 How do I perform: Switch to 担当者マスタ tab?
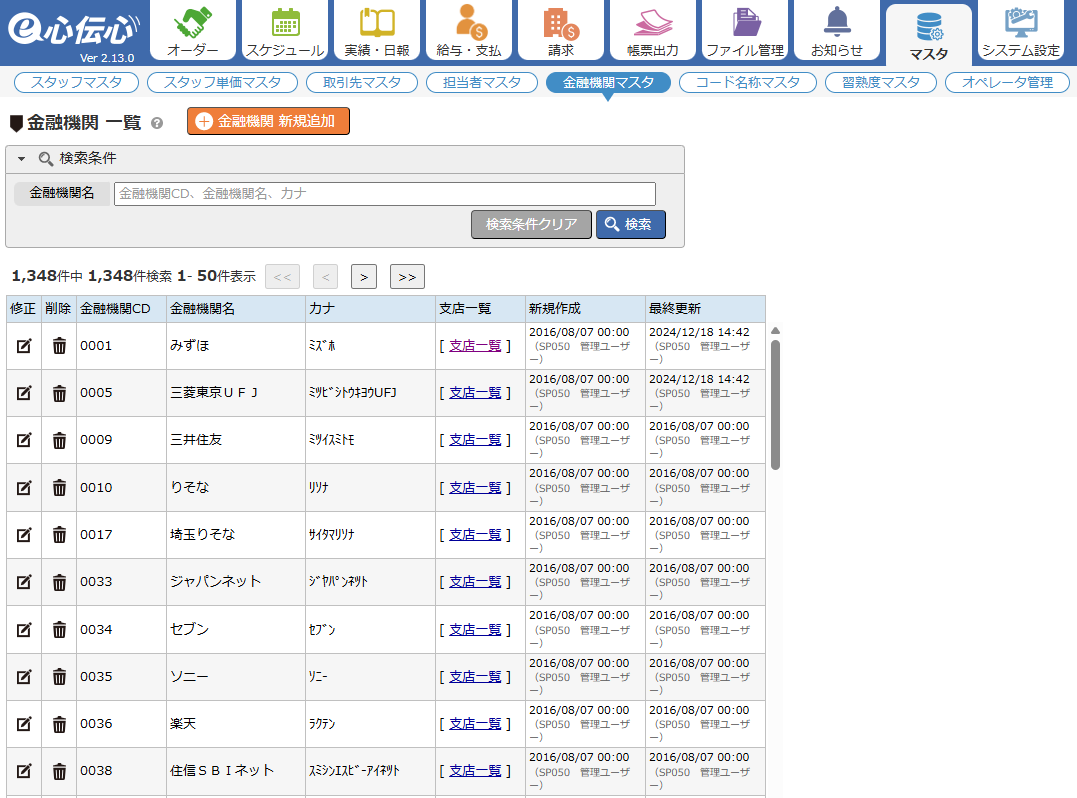coord(481,82)
